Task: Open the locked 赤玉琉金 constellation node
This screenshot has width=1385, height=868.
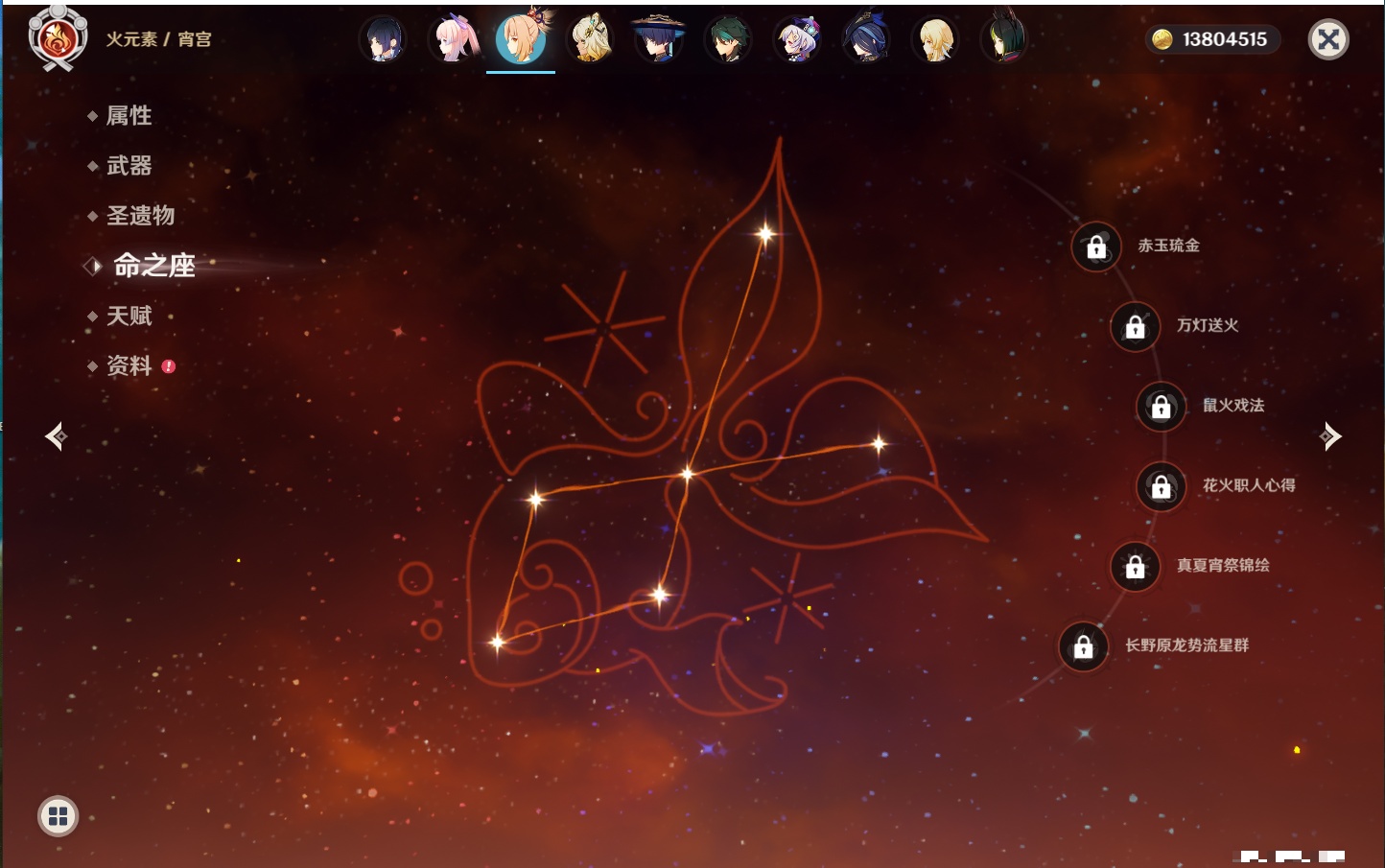Action: pos(1096,247)
